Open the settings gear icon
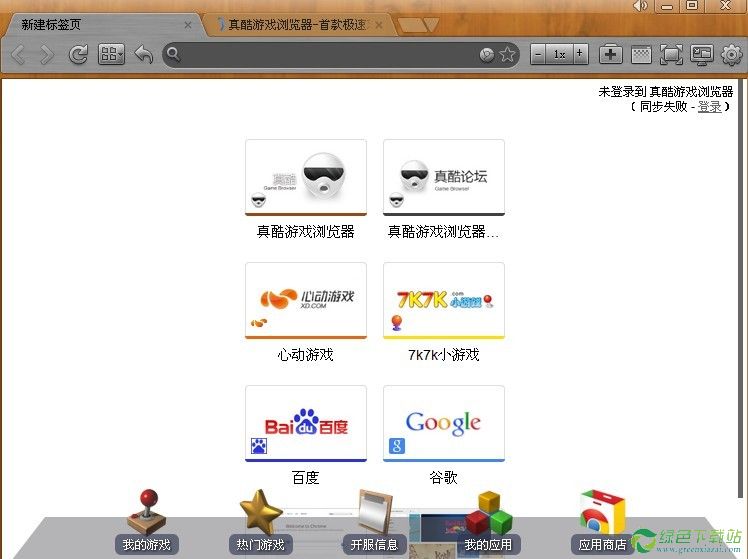 [732, 55]
